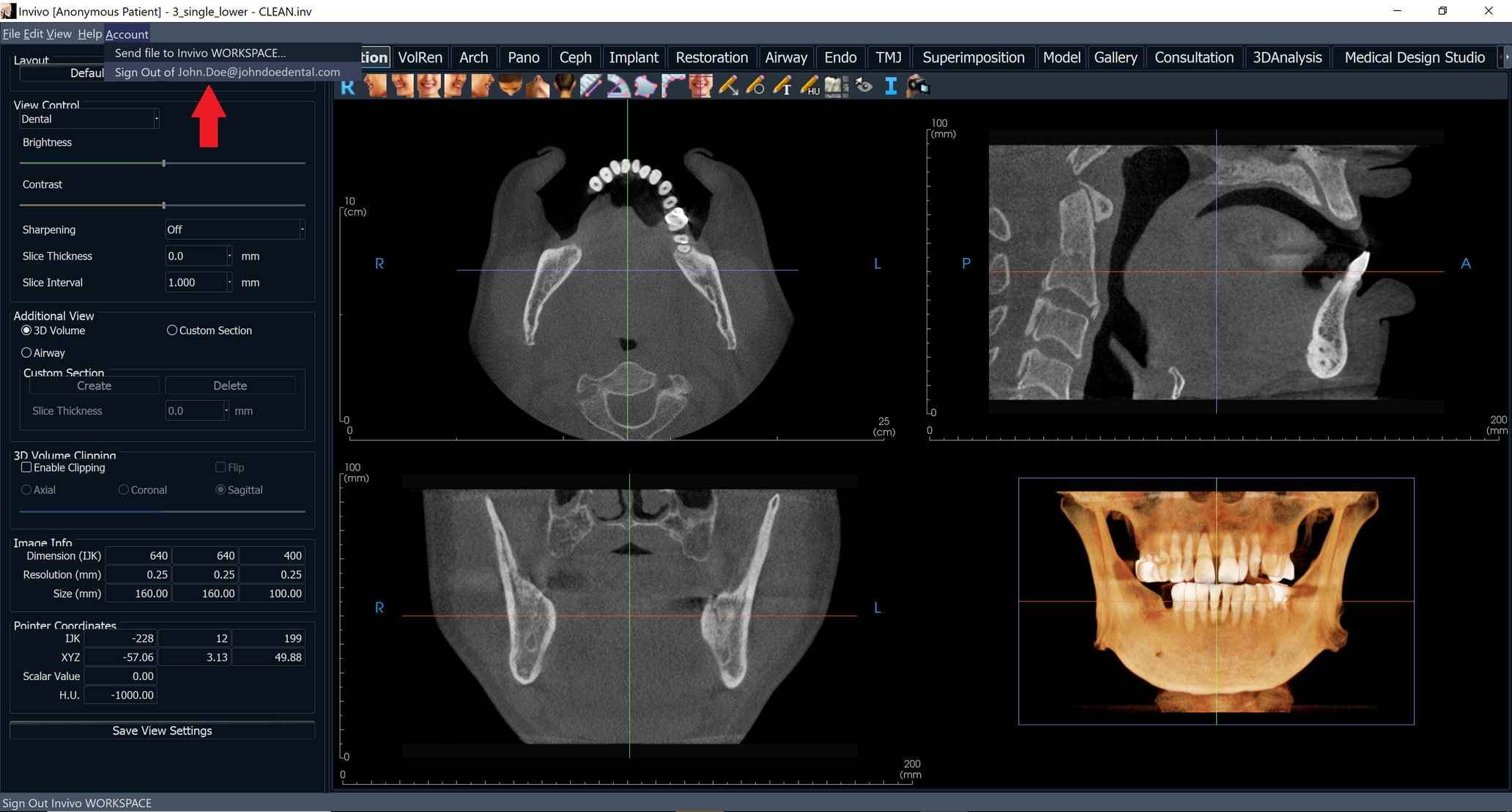
Task: Open the Dental view control dropdown
Action: click(156, 119)
